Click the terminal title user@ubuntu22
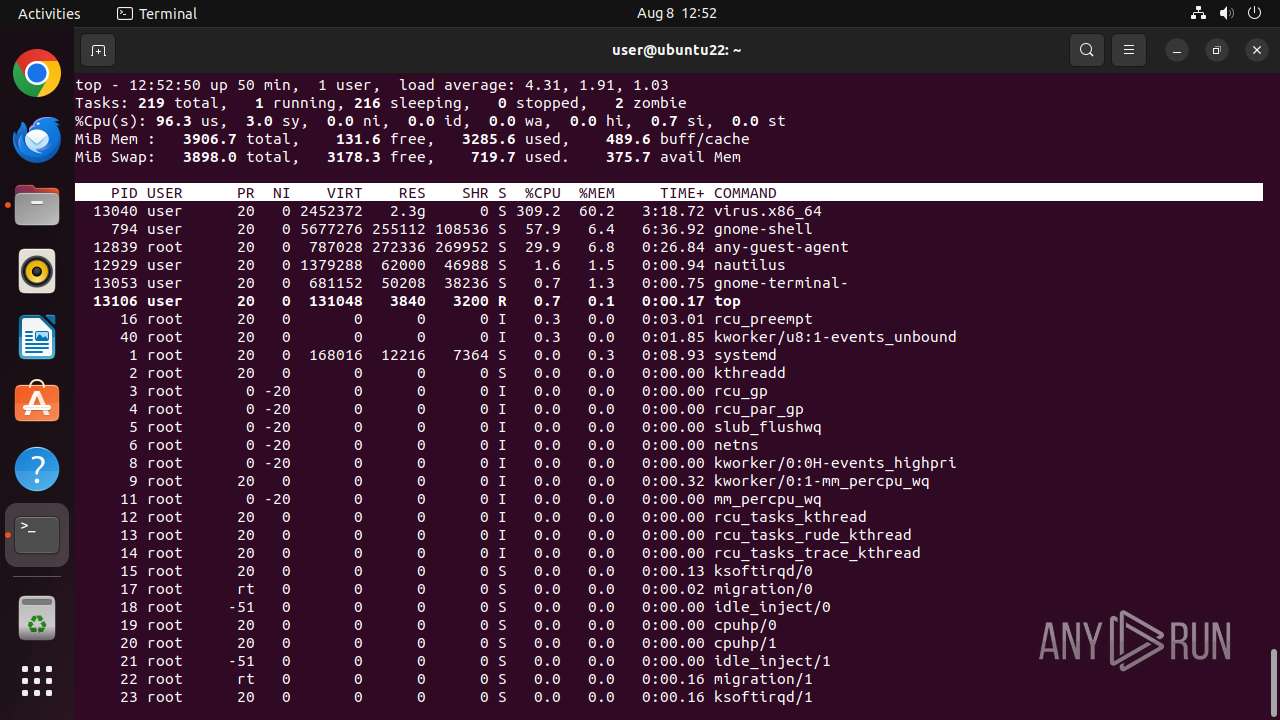 (x=676, y=50)
